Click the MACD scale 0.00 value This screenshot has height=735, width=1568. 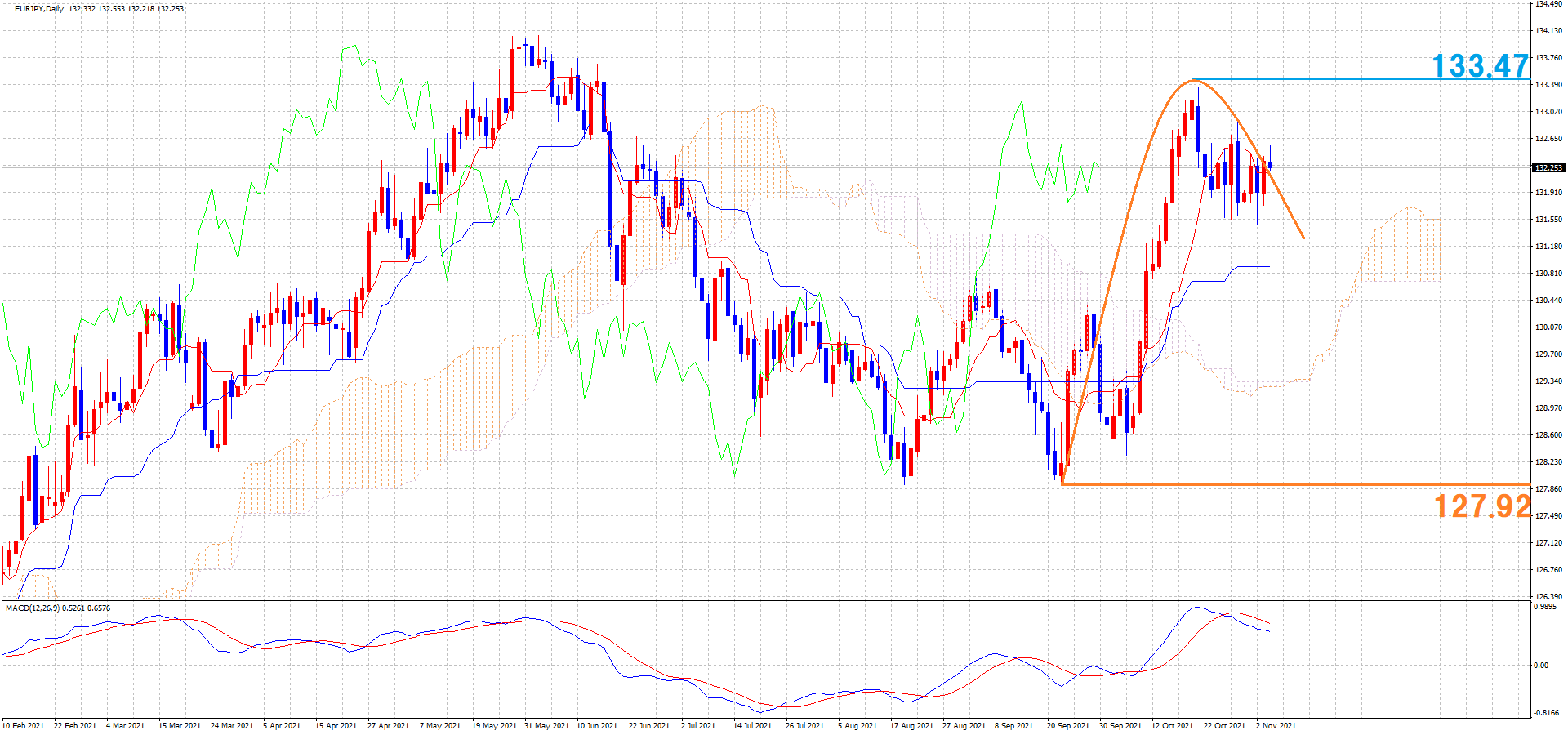1540,666
